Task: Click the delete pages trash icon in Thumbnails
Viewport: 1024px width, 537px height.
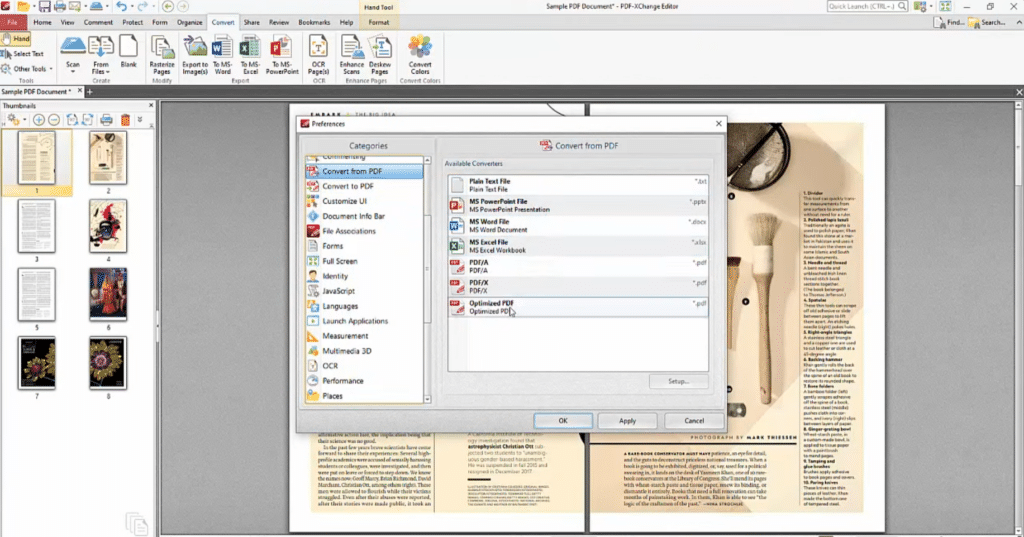Action: [x=125, y=120]
